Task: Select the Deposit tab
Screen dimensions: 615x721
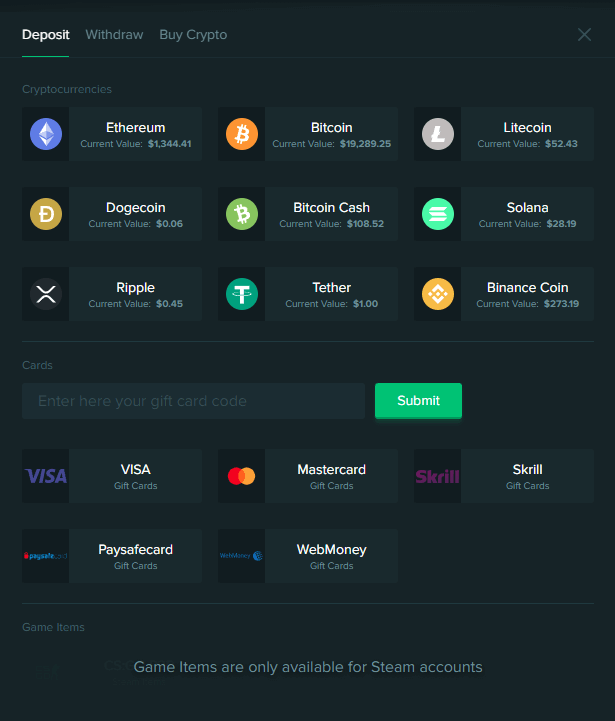Action: coord(46,35)
